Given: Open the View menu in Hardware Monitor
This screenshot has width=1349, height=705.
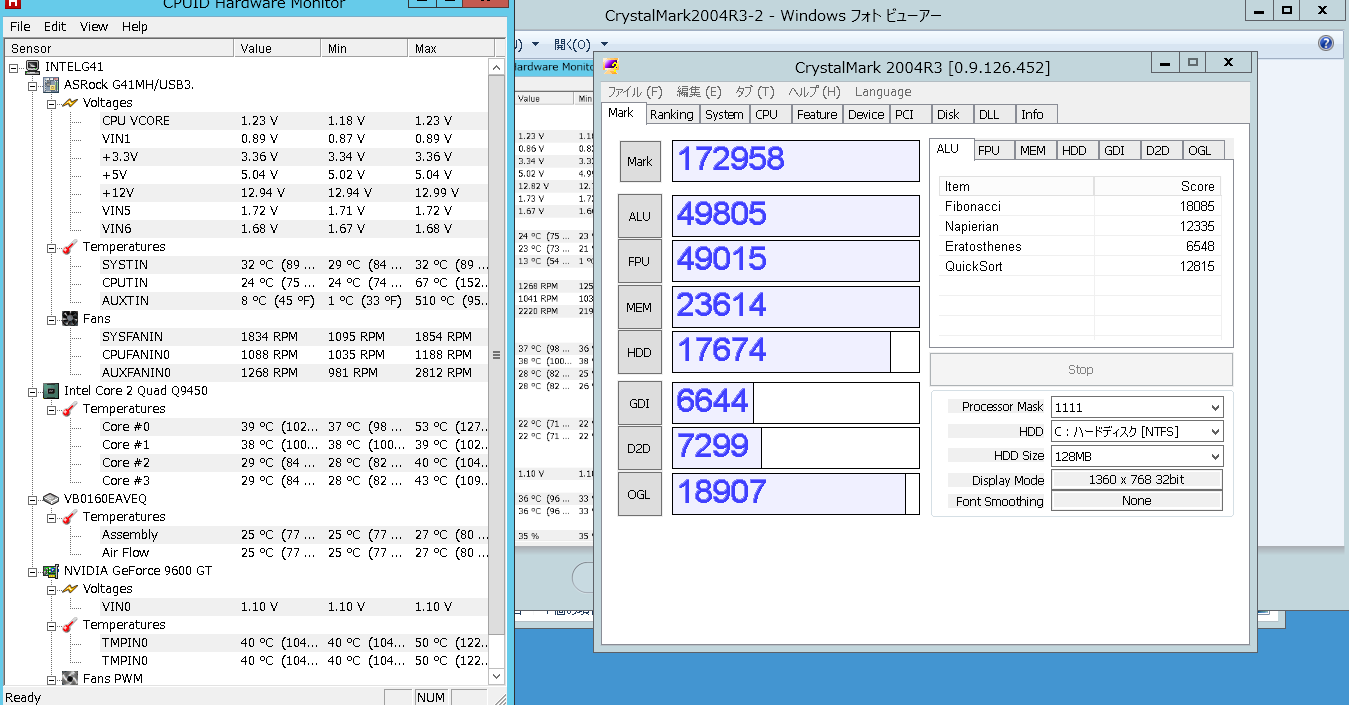Looking at the screenshot, I should (x=94, y=27).
